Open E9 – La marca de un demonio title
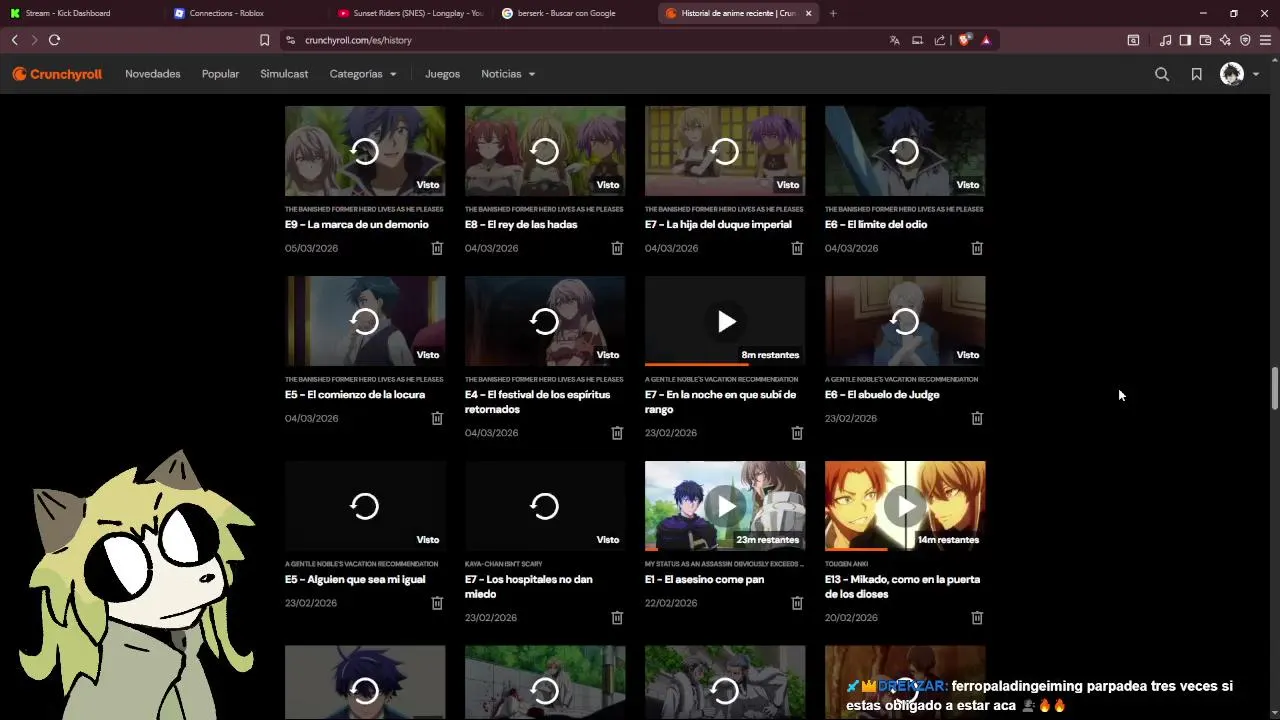 click(357, 225)
